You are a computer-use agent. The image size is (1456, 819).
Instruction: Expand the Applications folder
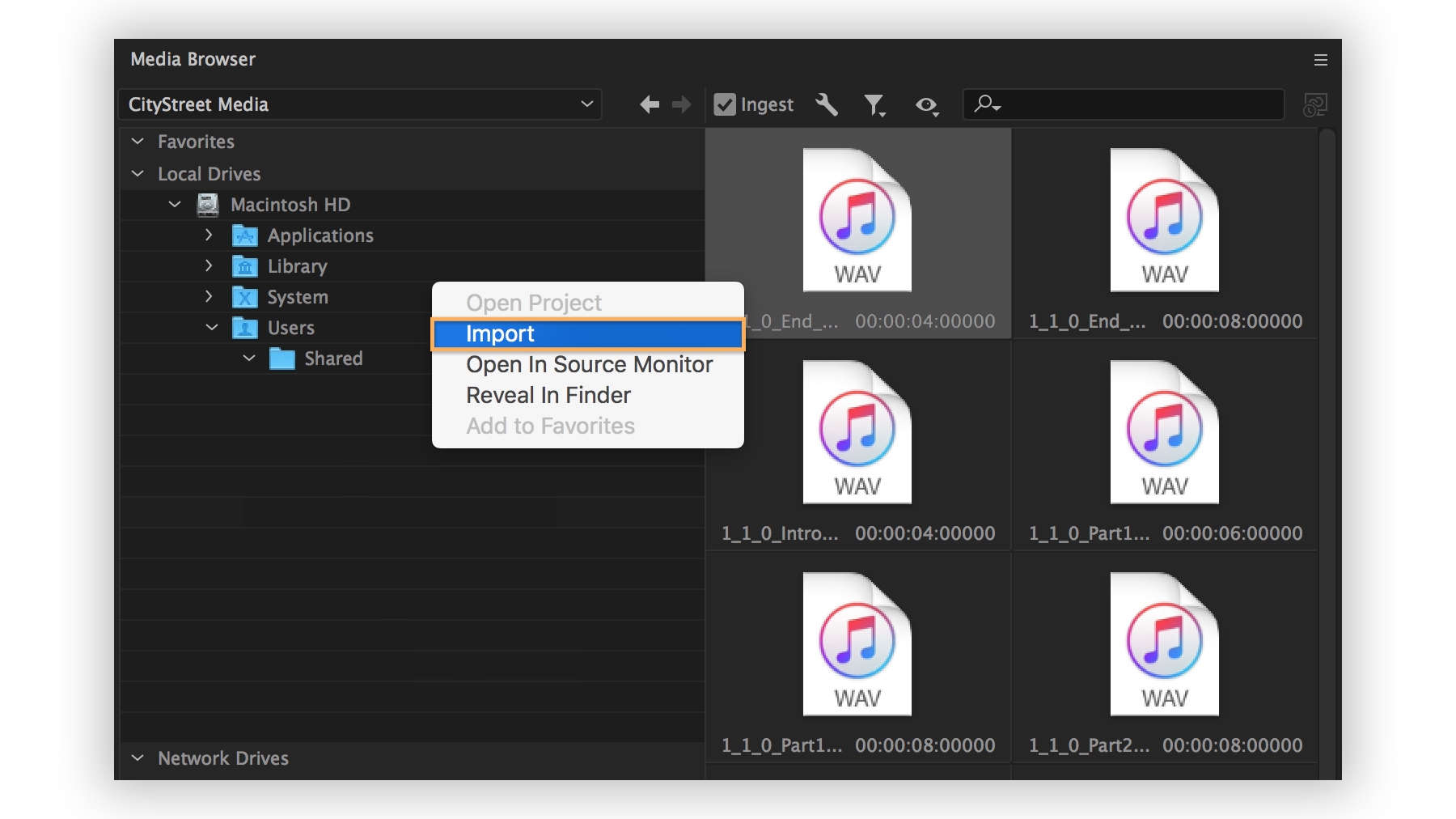click(x=209, y=235)
